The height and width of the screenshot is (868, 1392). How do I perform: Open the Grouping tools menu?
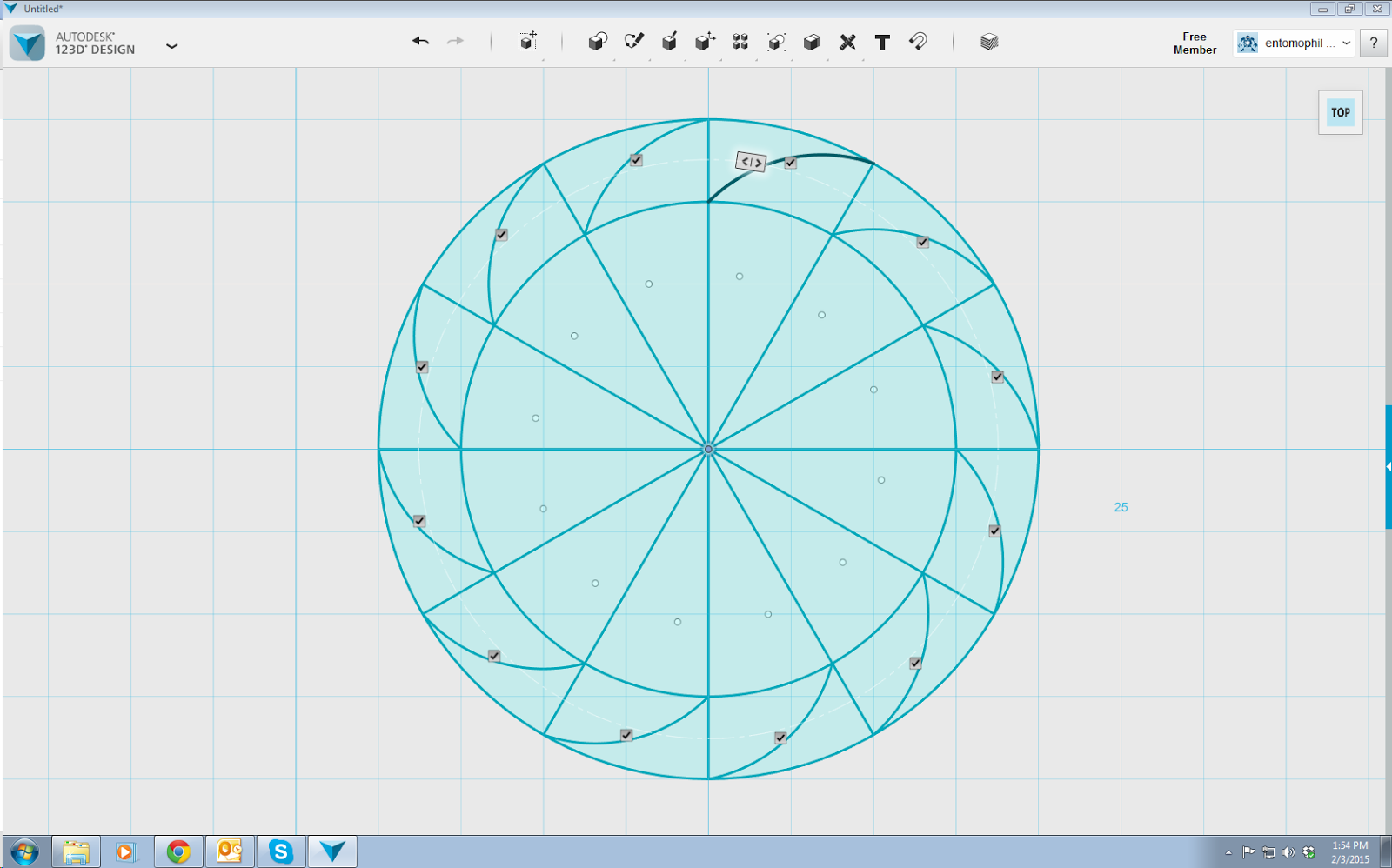click(x=776, y=42)
